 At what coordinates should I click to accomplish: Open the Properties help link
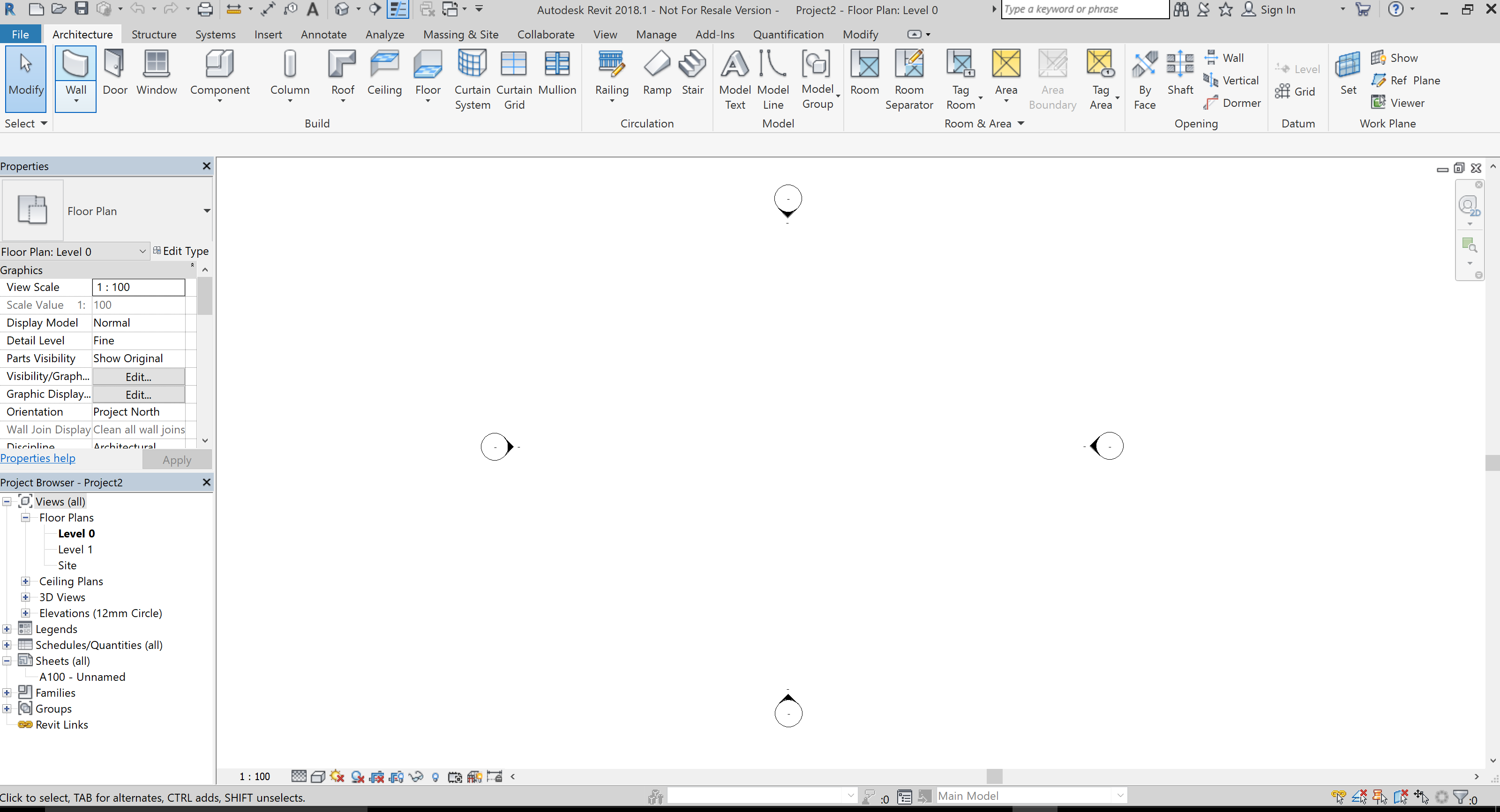tap(38, 458)
